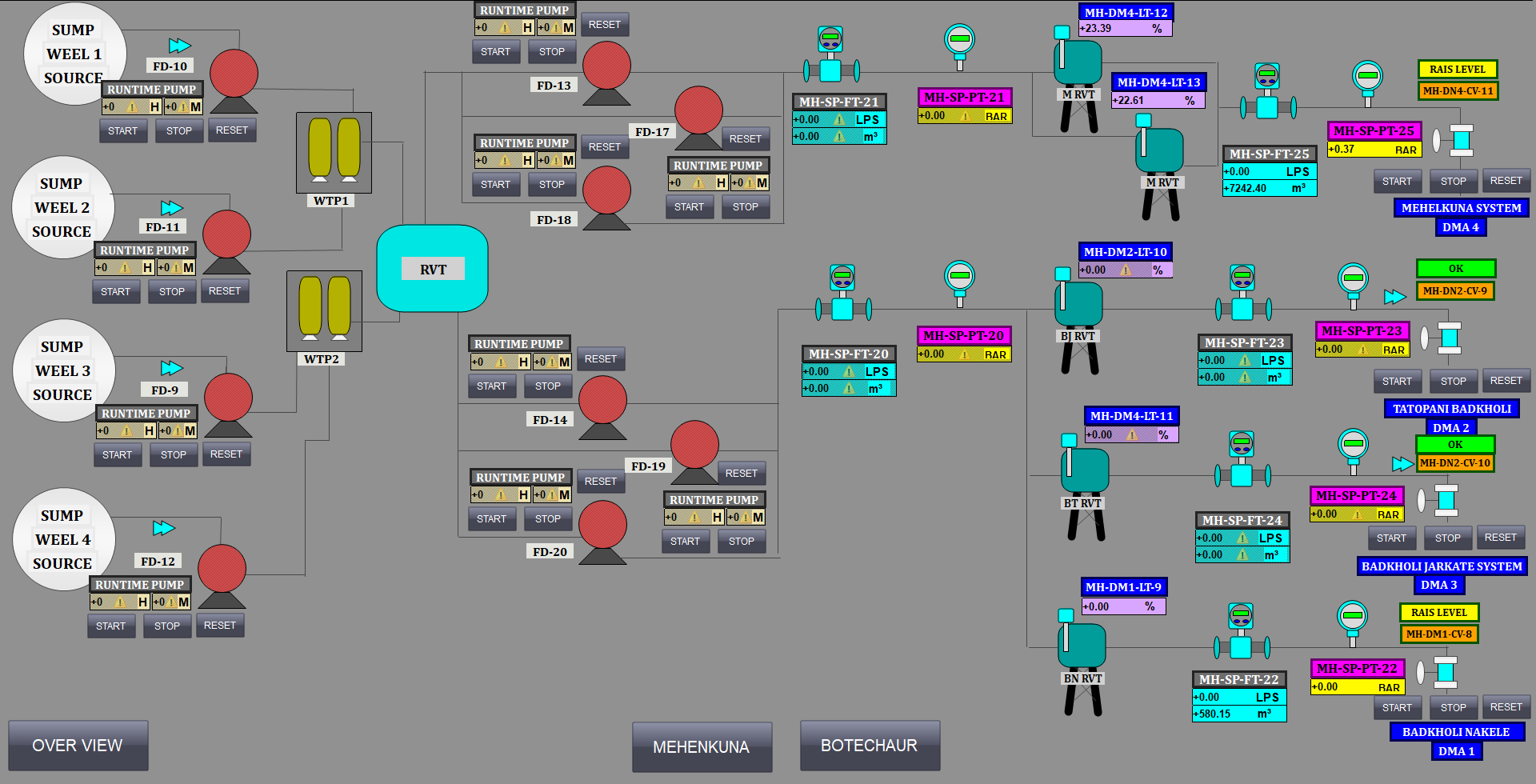Click the central RVT tank
Viewport: 1536px width, 784px height.
tap(432, 269)
